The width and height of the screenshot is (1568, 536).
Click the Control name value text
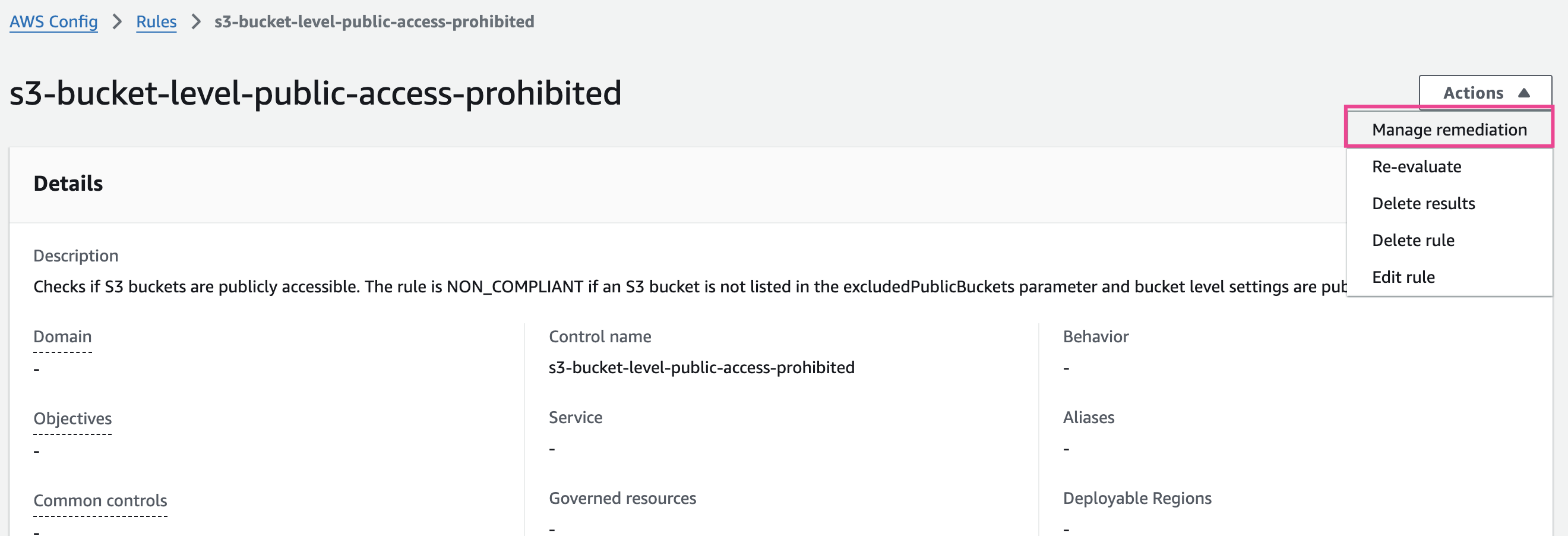pos(701,367)
